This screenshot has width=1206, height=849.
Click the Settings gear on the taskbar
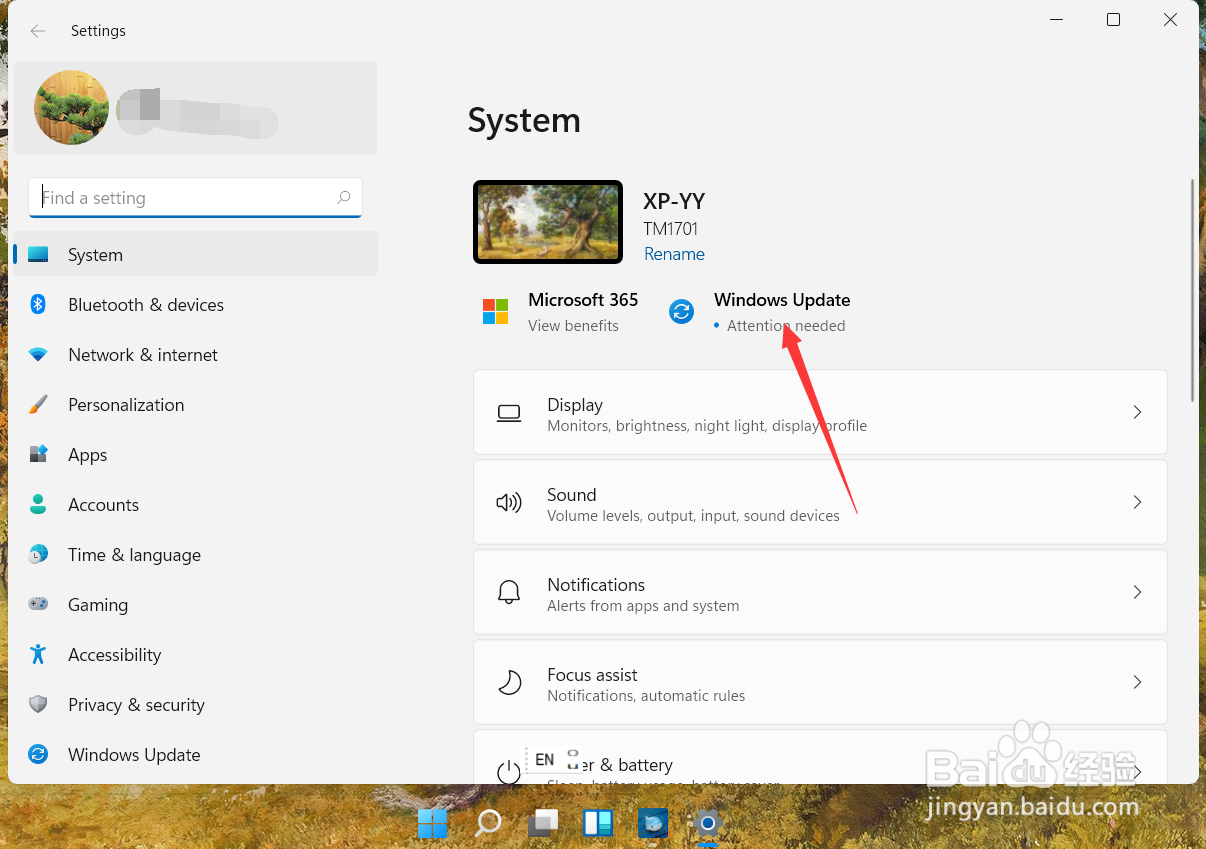tap(707, 823)
